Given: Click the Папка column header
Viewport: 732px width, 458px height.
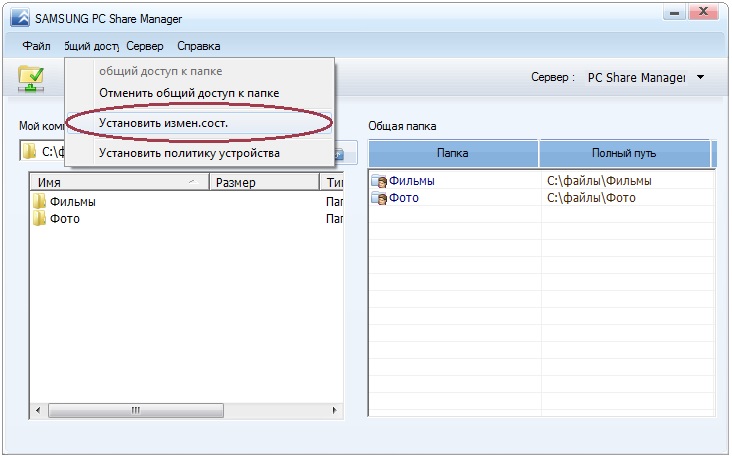Looking at the screenshot, I should (x=453, y=153).
